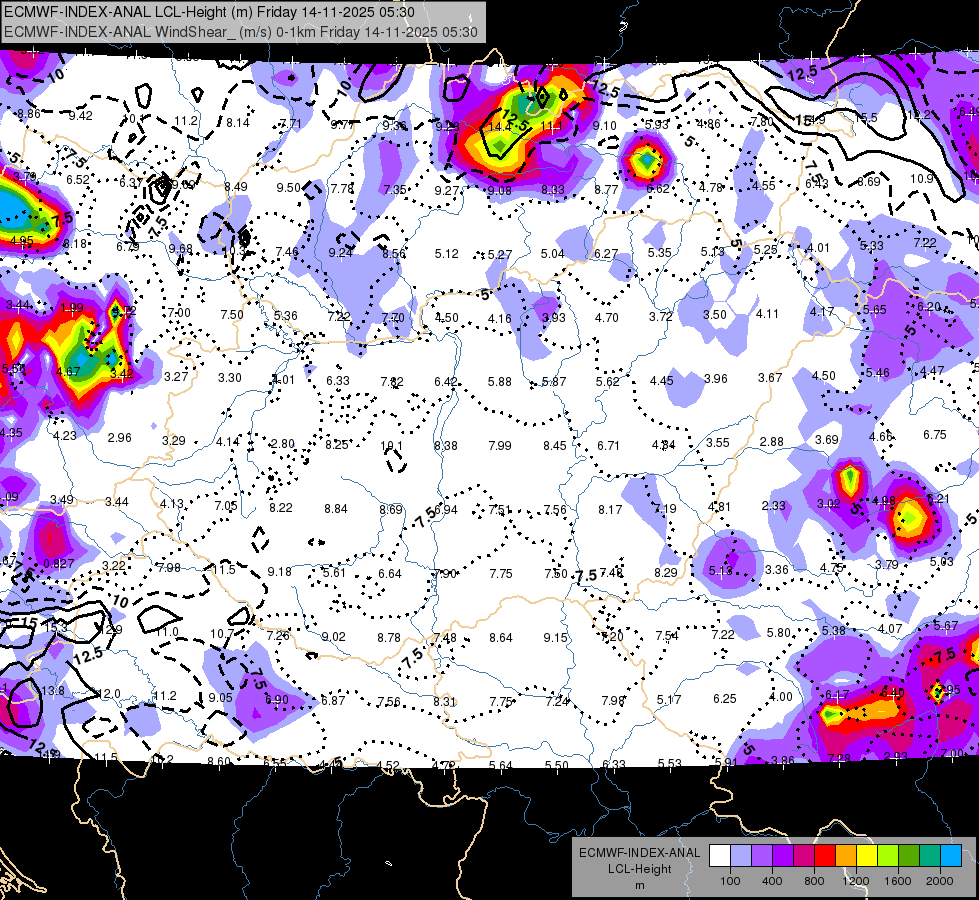Click the legend tick label 2000
Viewport: 979px width, 900px height.
940,881
